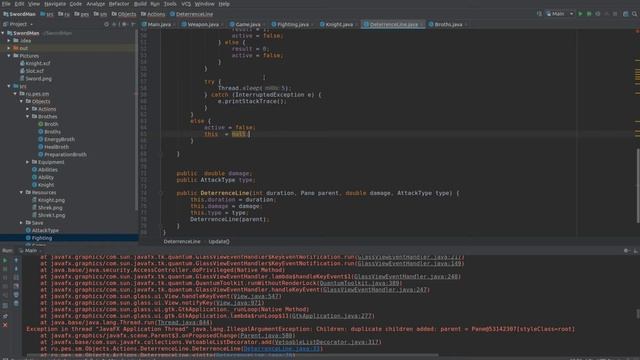The height and width of the screenshot is (360, 640).
Task: Expand the Equipment package
Action: (x=27, y=162)
